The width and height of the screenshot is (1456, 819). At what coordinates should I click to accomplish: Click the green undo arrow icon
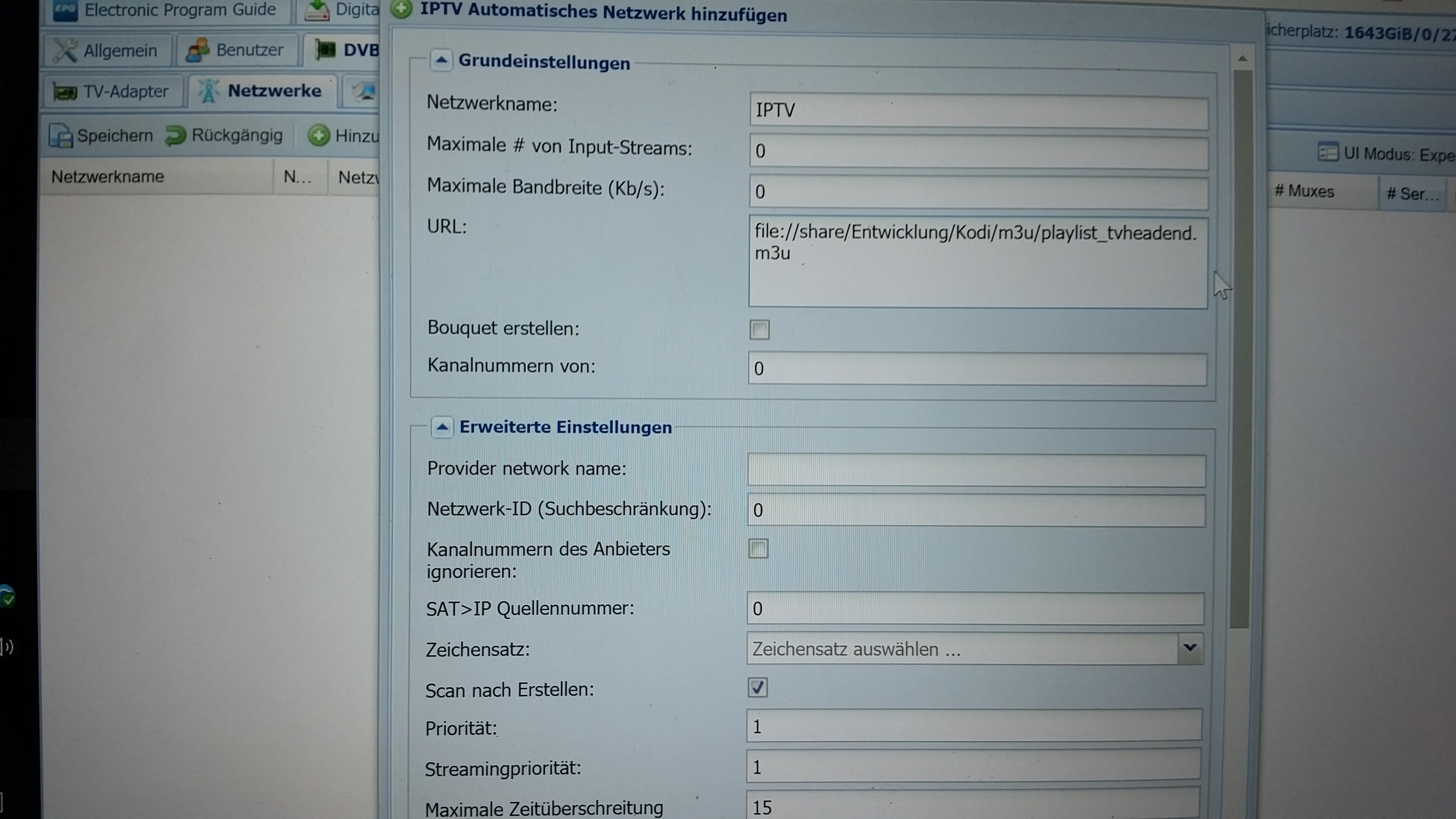coord(176,135)
